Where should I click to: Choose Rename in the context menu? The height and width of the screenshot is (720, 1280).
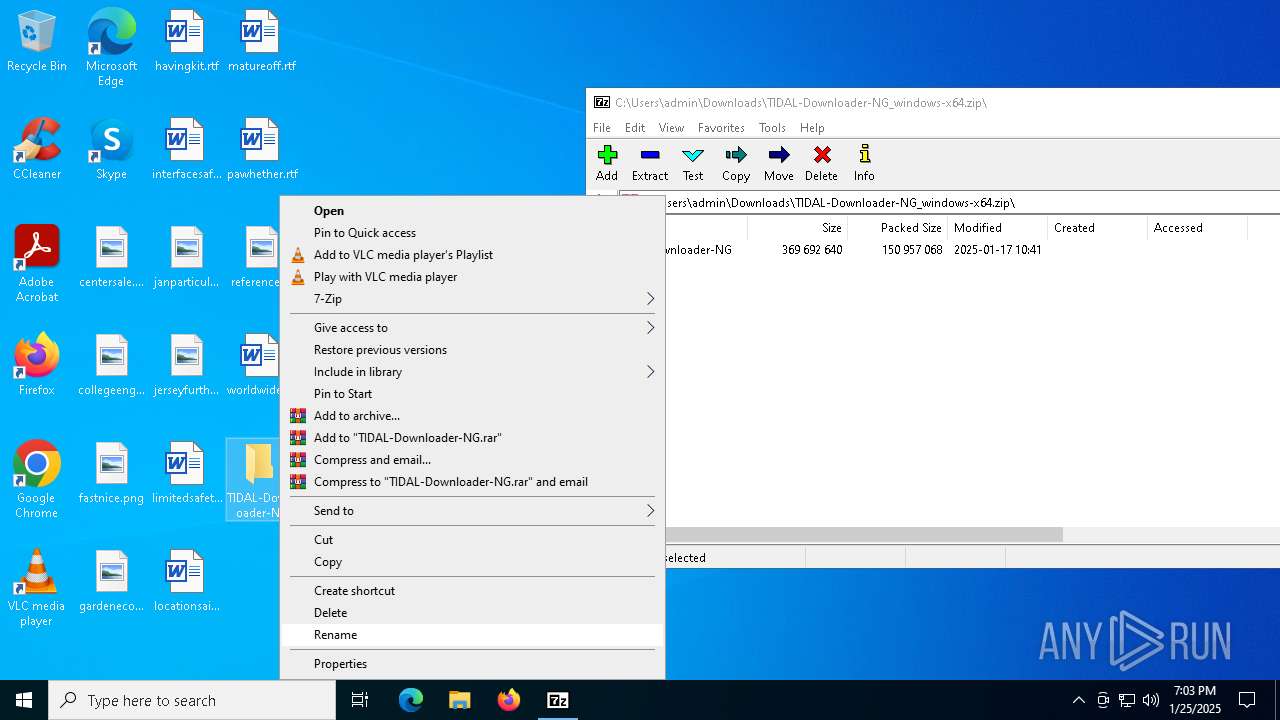coord(472,635)
